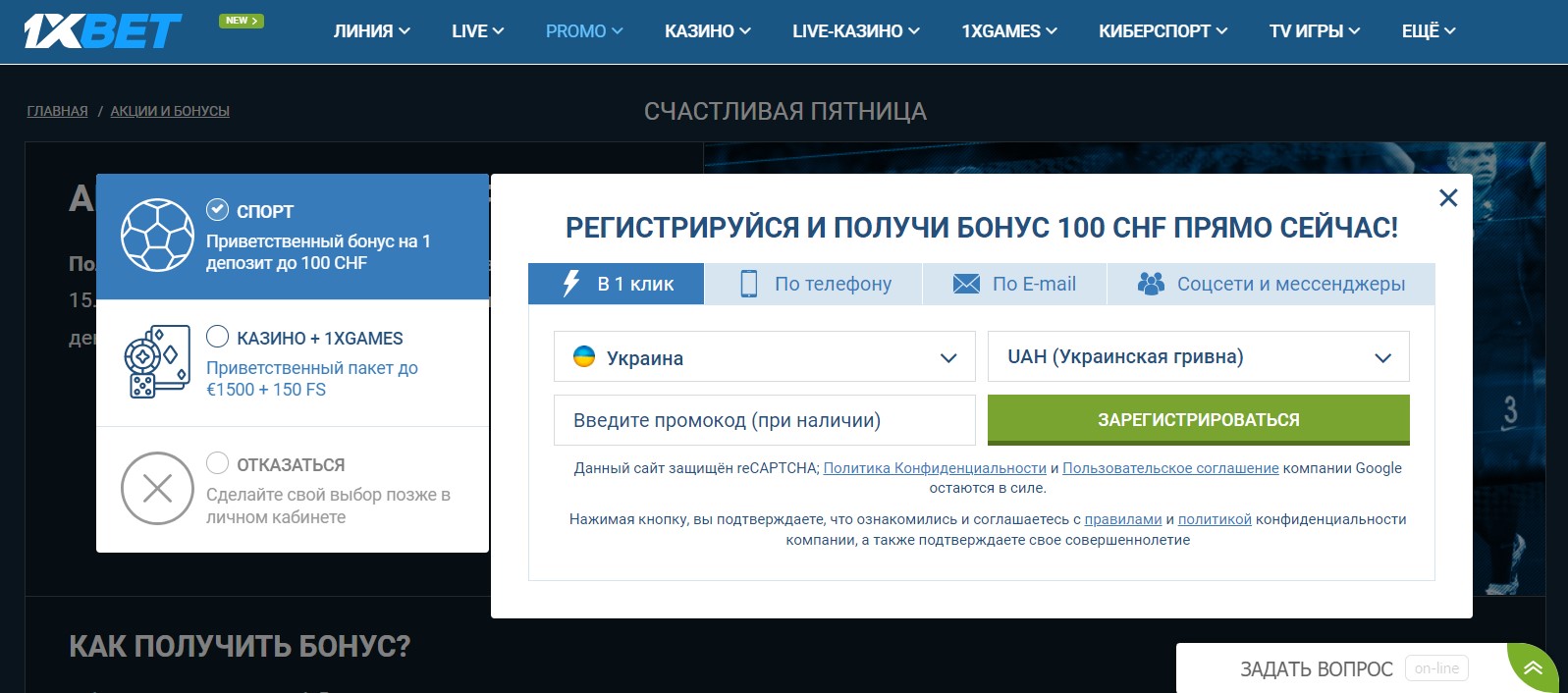This screenshot has width=1568, height=693.
Task: Click the ЗАРЕГИСТРИРОВАТЬСЯ button
Action: tap(1199, 420)
